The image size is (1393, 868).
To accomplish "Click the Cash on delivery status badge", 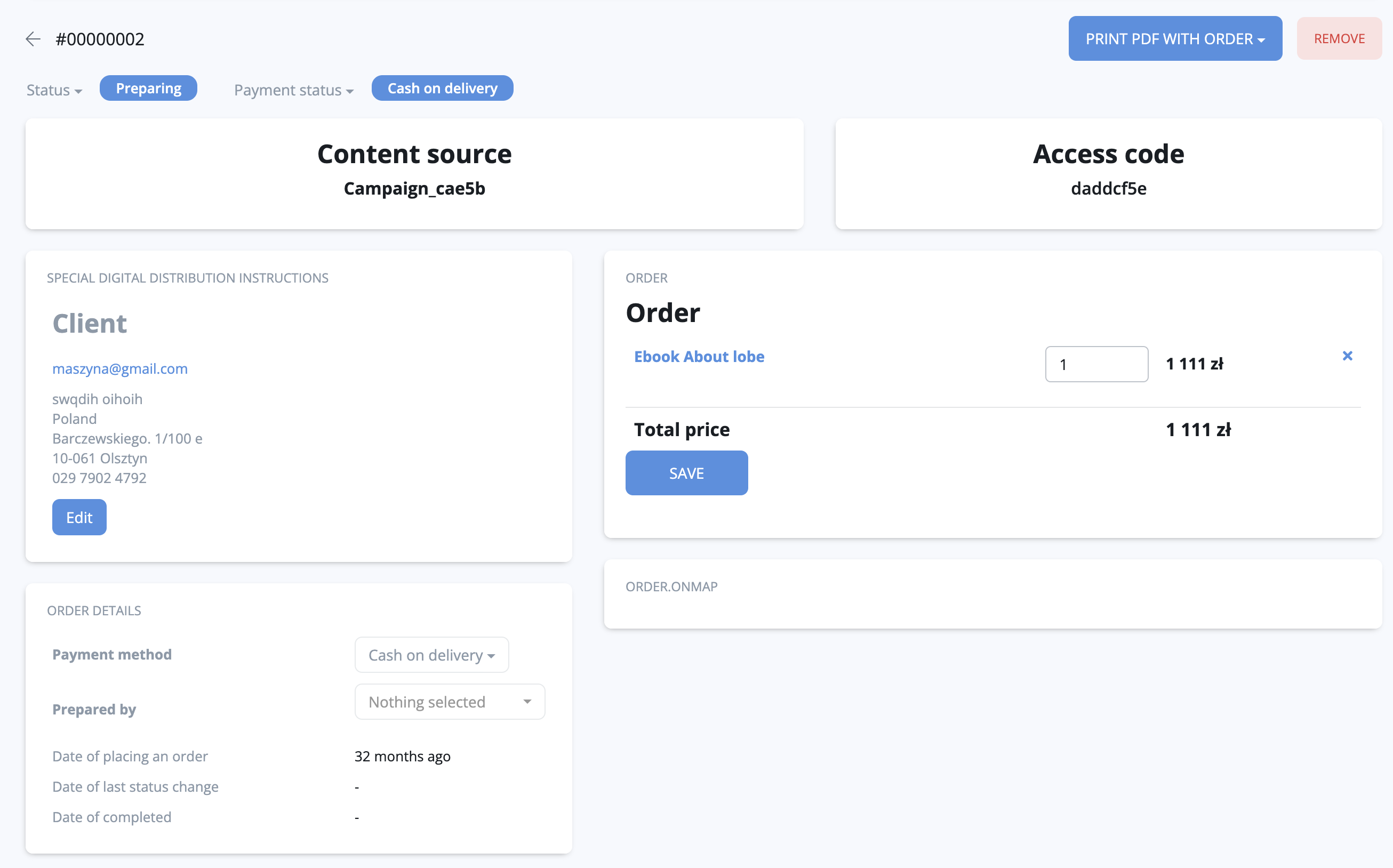I will pos(442,89).
